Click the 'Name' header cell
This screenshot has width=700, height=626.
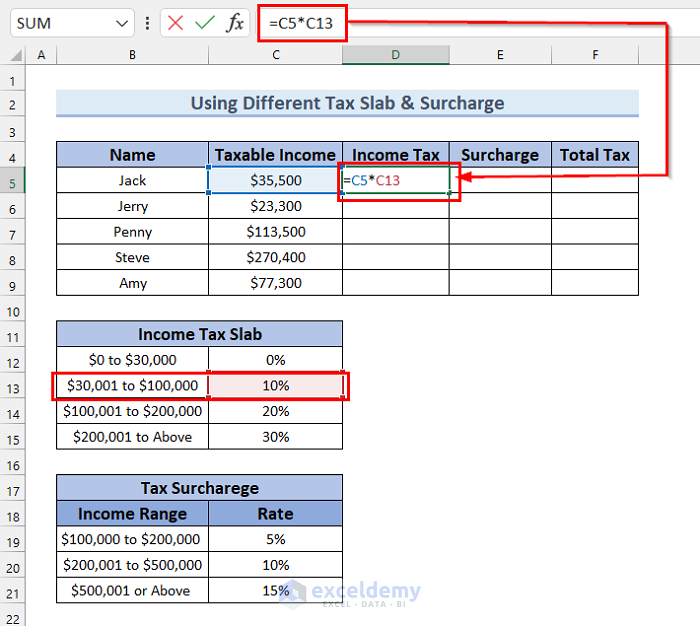pyautogui.click(x=133, y=155)
